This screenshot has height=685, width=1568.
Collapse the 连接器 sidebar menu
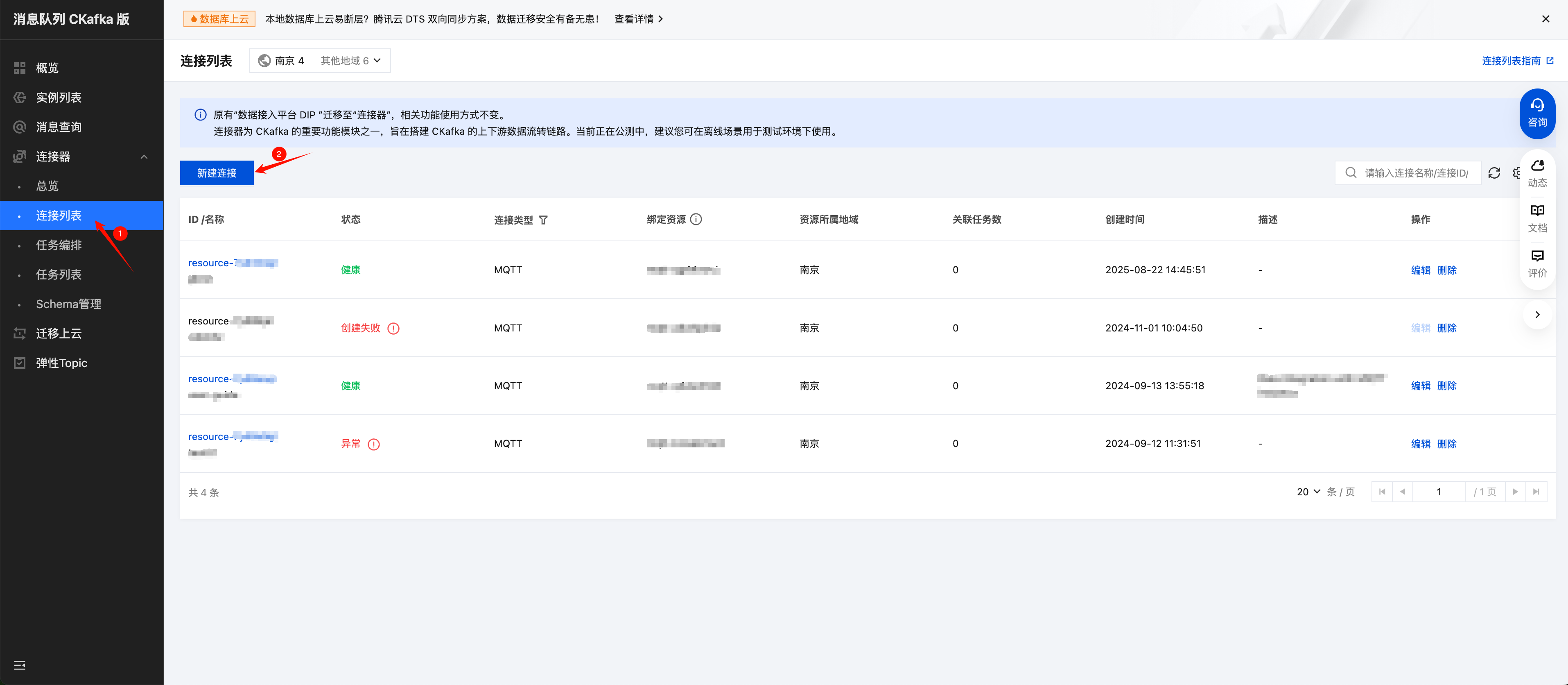pos(144,157)
